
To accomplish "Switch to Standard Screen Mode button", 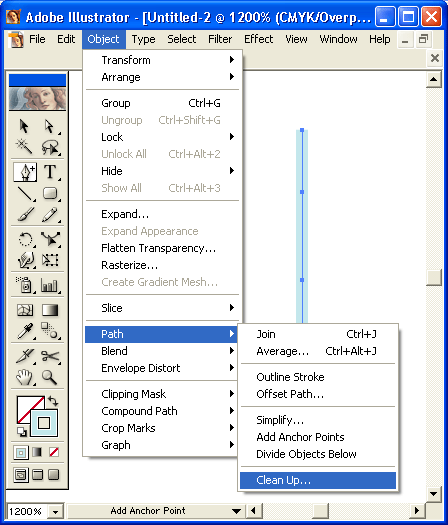I will 21,475.
